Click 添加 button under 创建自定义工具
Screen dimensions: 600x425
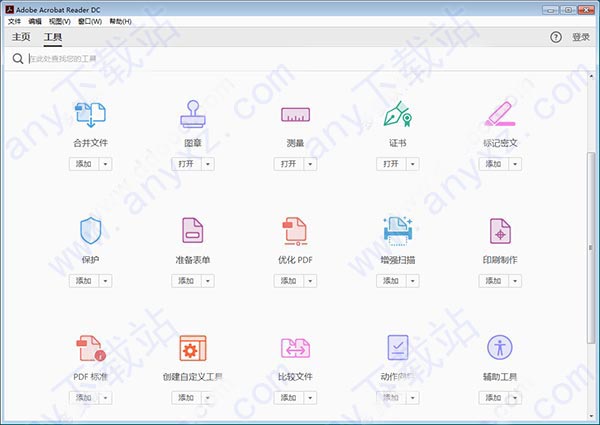click(186, 398)
